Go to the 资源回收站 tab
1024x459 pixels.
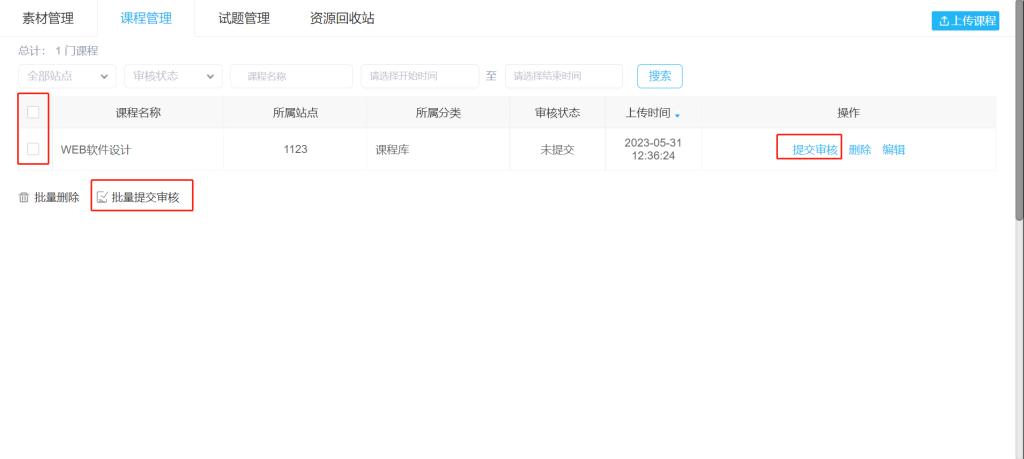pos(342,18)
